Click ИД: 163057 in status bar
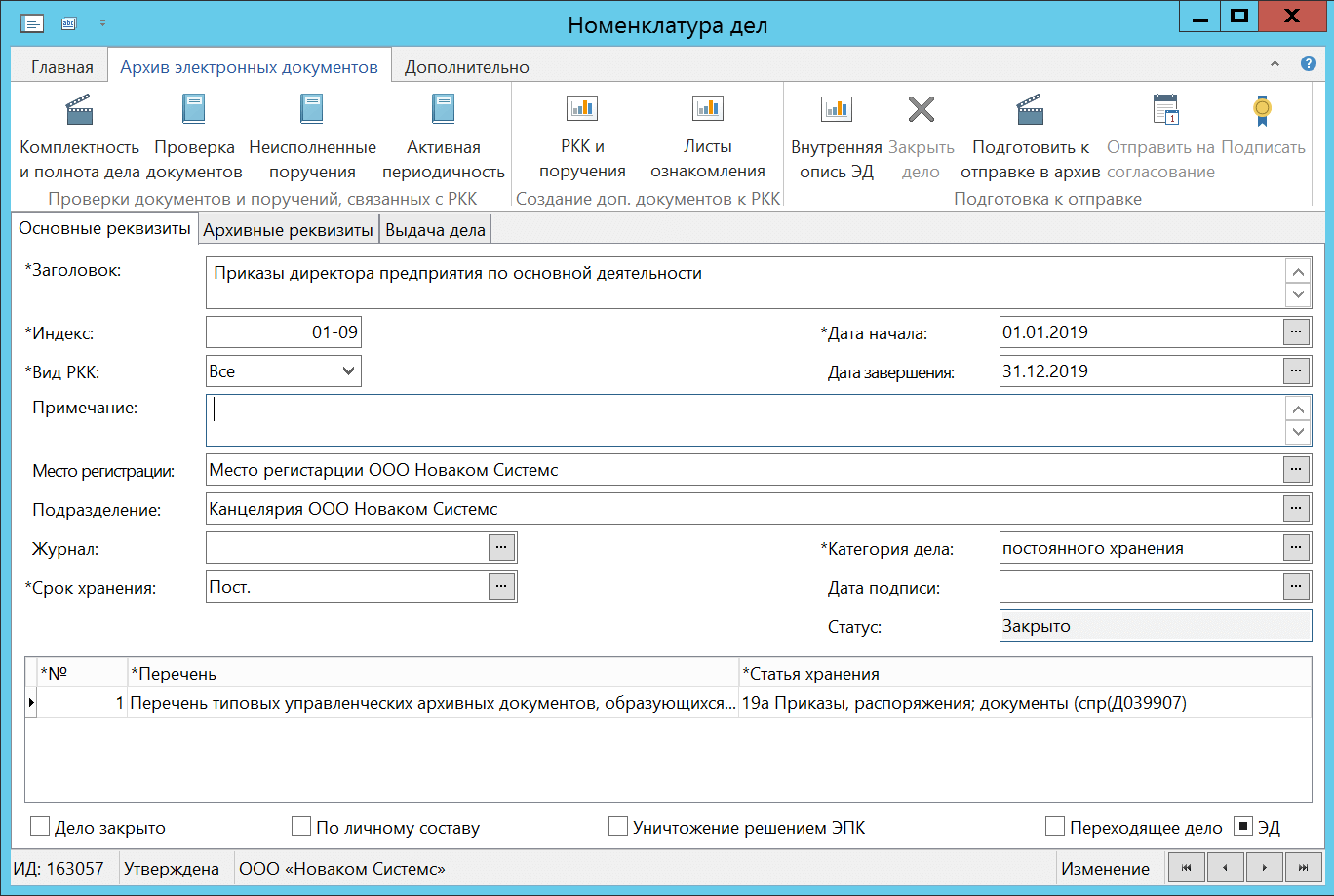Screen dimensions: 1334x896 [x=60, y=869]
